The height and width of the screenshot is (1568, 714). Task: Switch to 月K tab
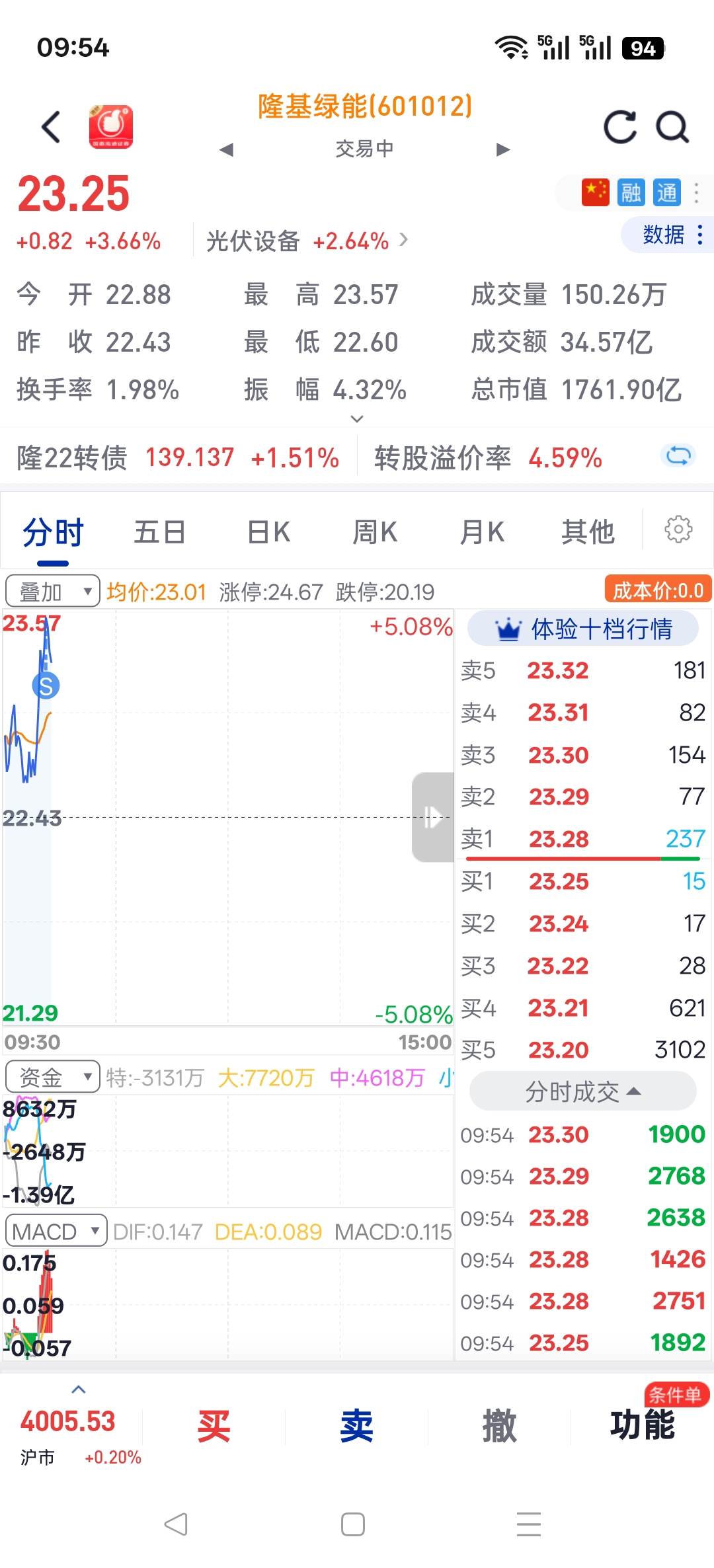(481, 532)
